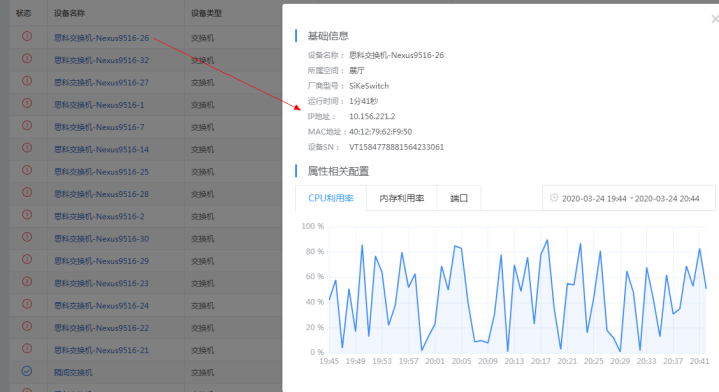Click the 设备类型 column header
This screenshot has width=719, height=392.
(x=206, y=13)
